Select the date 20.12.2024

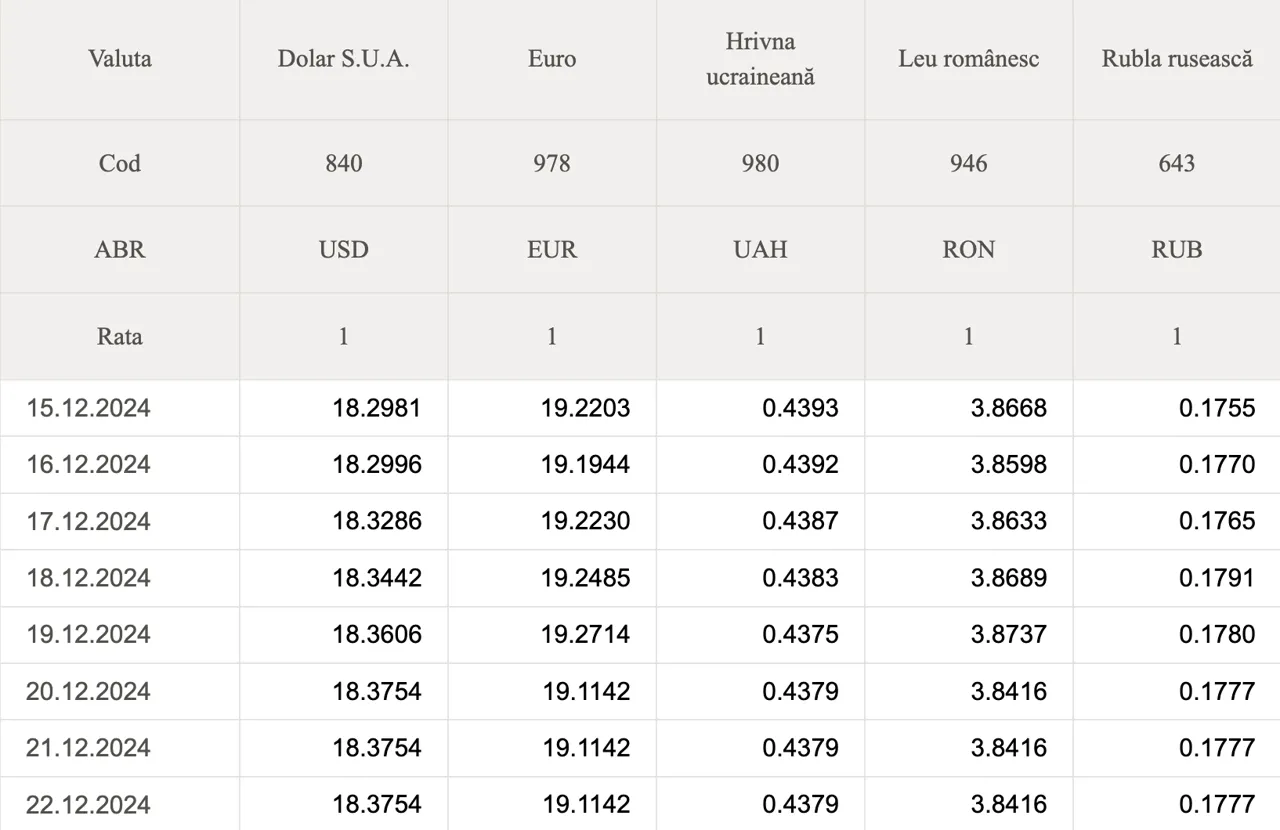click(x=88, y=691)
